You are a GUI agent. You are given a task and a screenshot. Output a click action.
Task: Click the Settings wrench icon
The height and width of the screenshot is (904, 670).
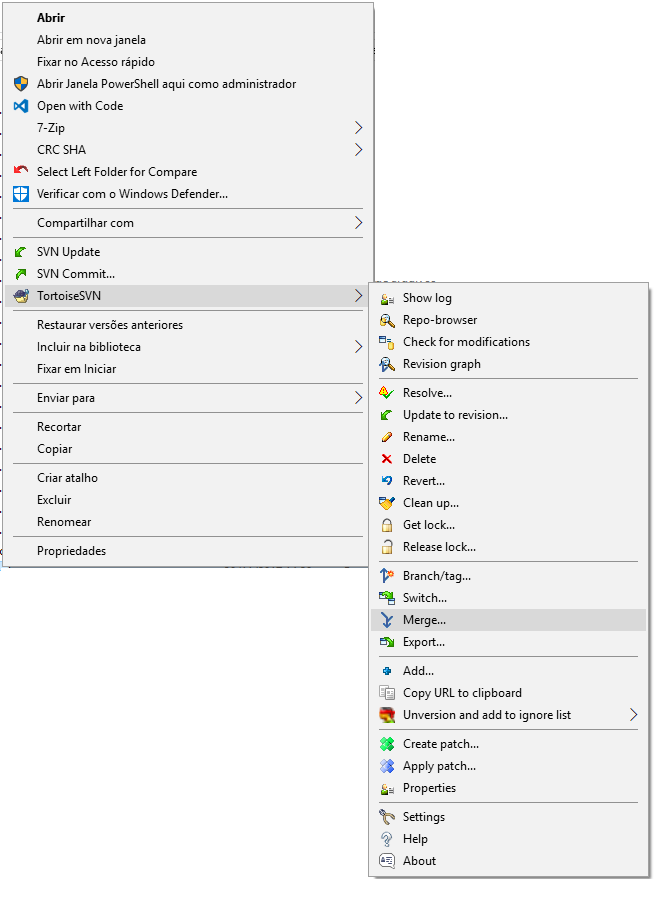387,817
